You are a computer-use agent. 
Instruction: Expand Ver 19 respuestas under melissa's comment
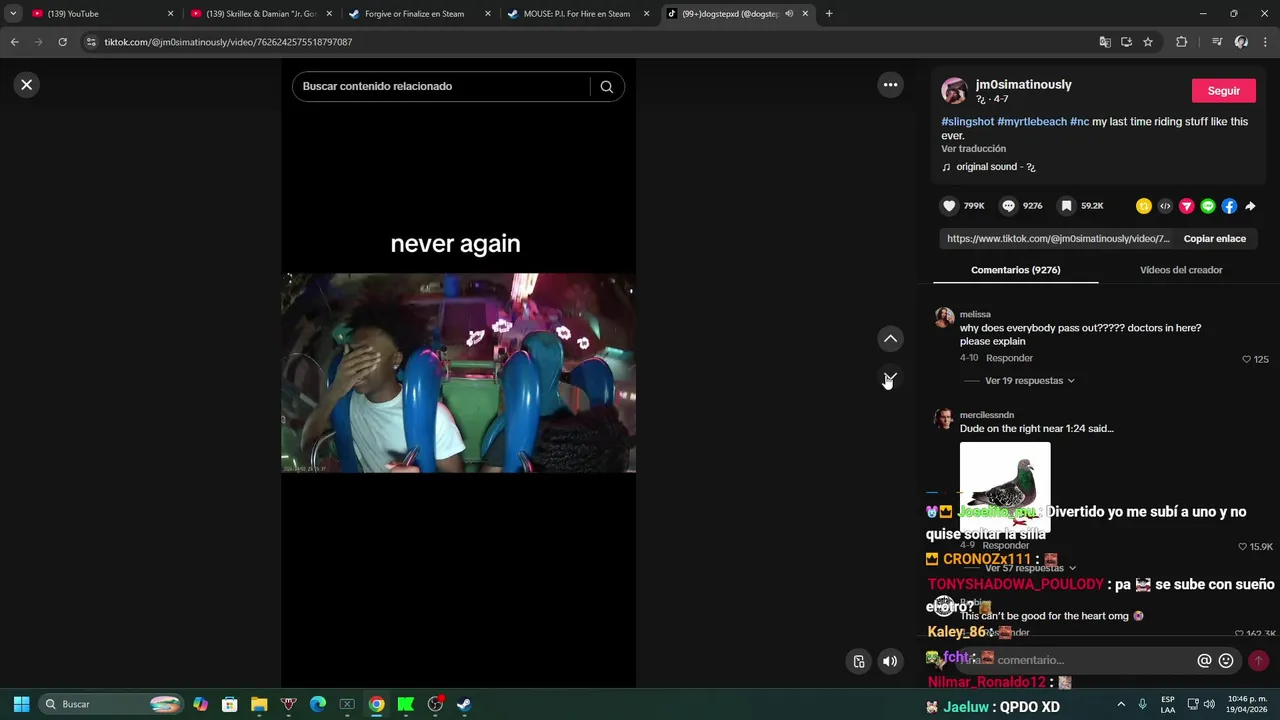tap(1029, 381)
